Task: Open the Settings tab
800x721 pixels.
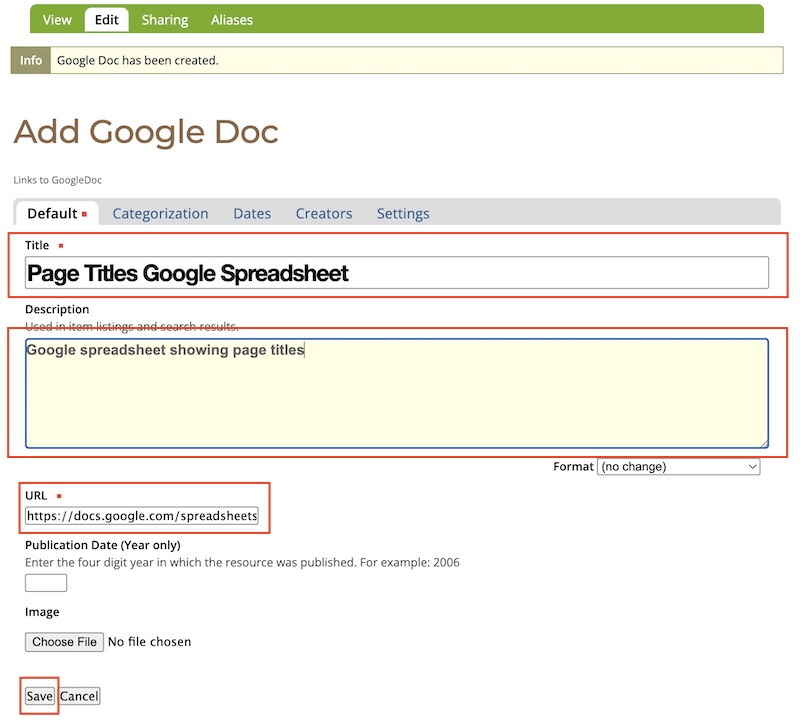Action: click(x=402, y=213)
